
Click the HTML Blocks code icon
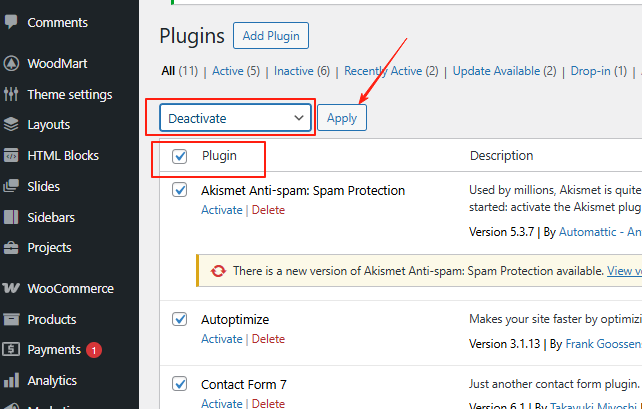point(11,156)
